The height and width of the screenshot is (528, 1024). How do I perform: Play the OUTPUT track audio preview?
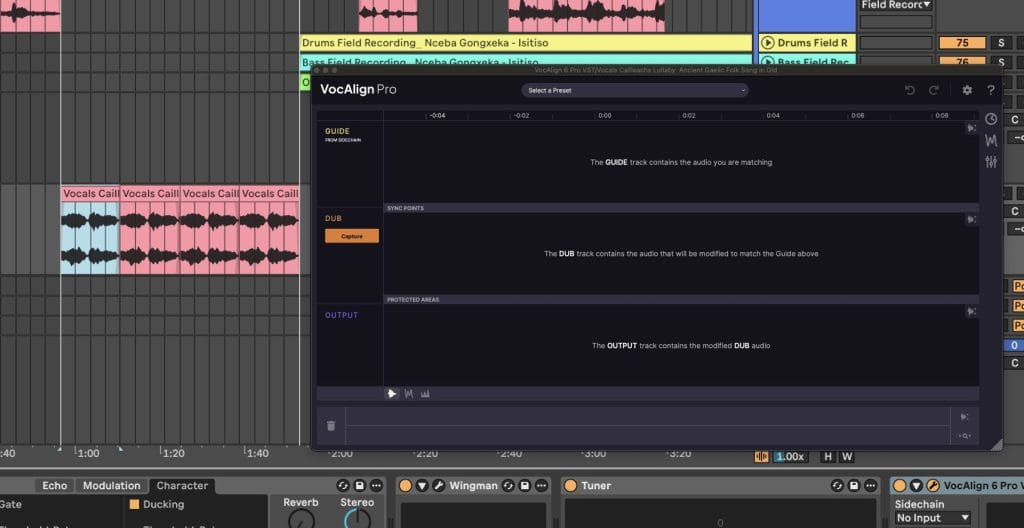970,312
